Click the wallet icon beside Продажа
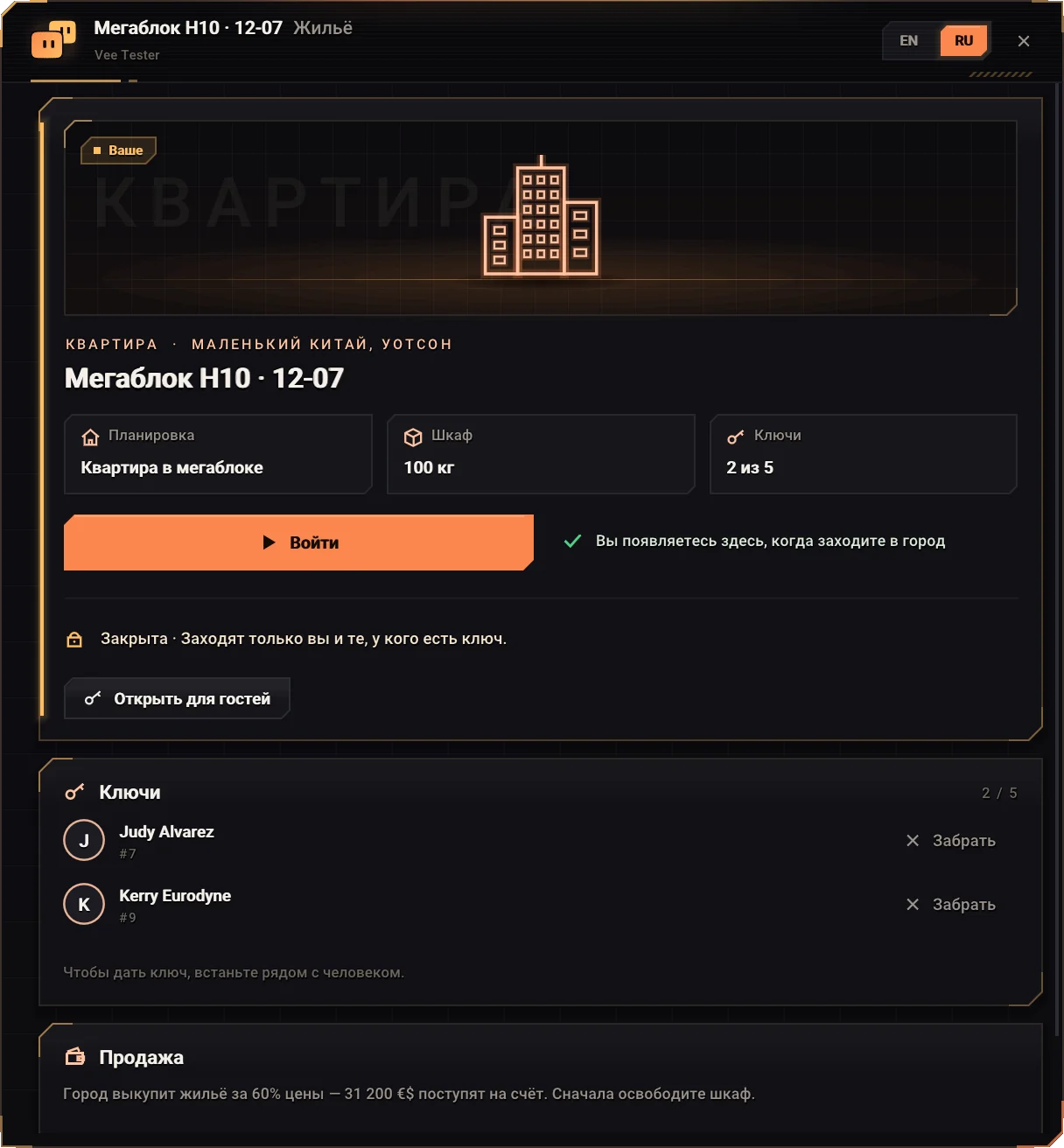1064x1148 pixels. (75, 1057)
